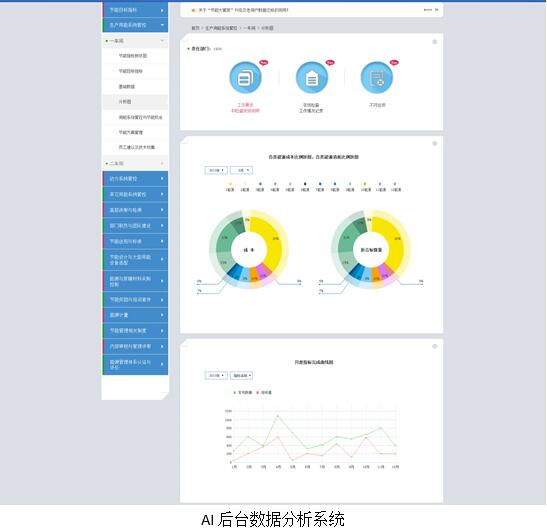Click the 首页 breadcrumb link

[195, 28]
